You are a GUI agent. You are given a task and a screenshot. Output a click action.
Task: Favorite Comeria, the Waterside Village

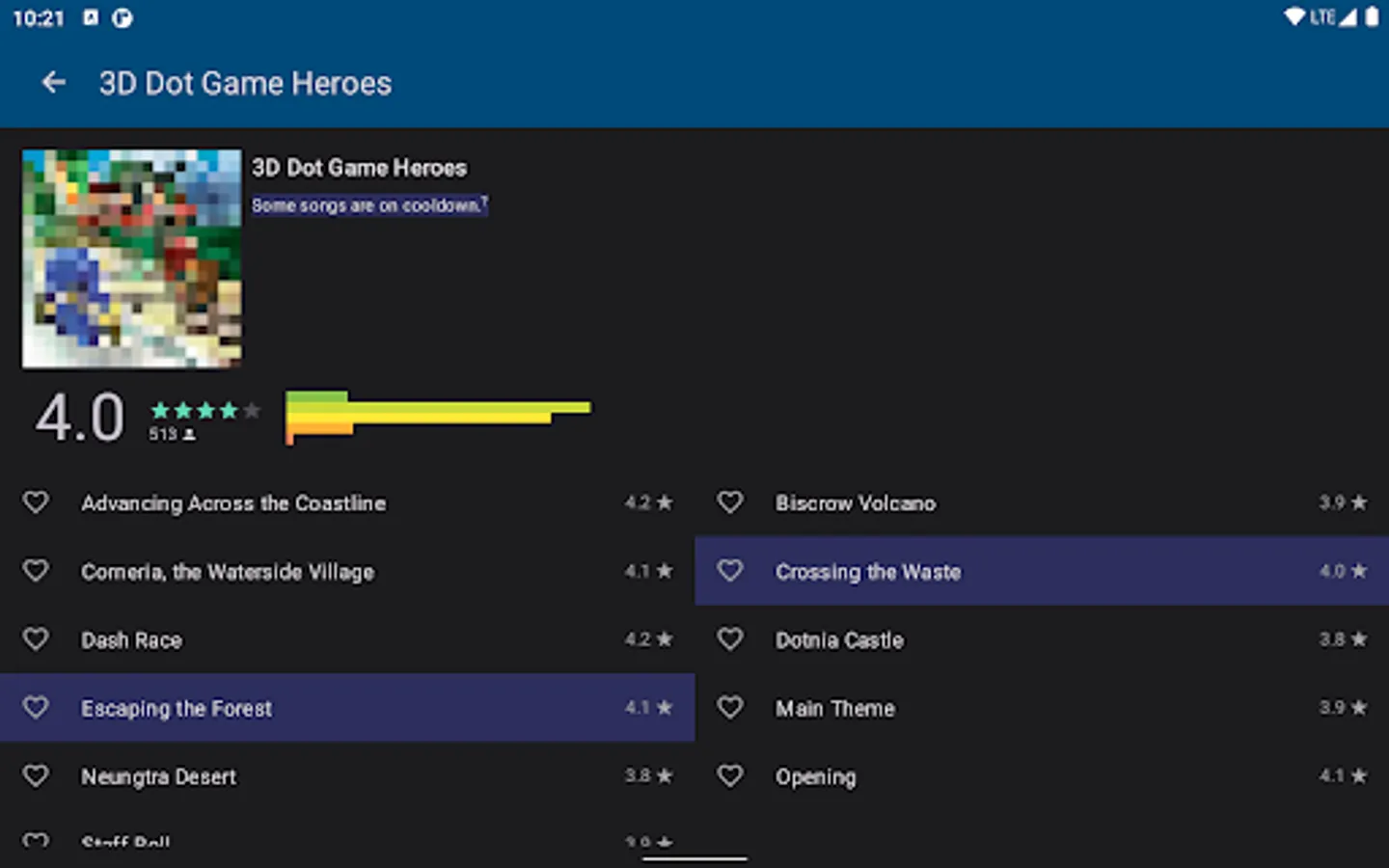(x=36, y=571)
